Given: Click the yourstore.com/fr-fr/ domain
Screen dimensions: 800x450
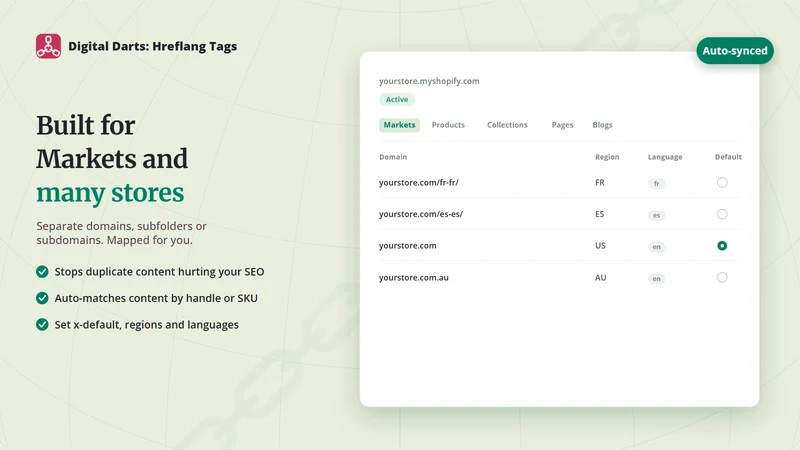Looking at the screenshot, I should point(418,183).
